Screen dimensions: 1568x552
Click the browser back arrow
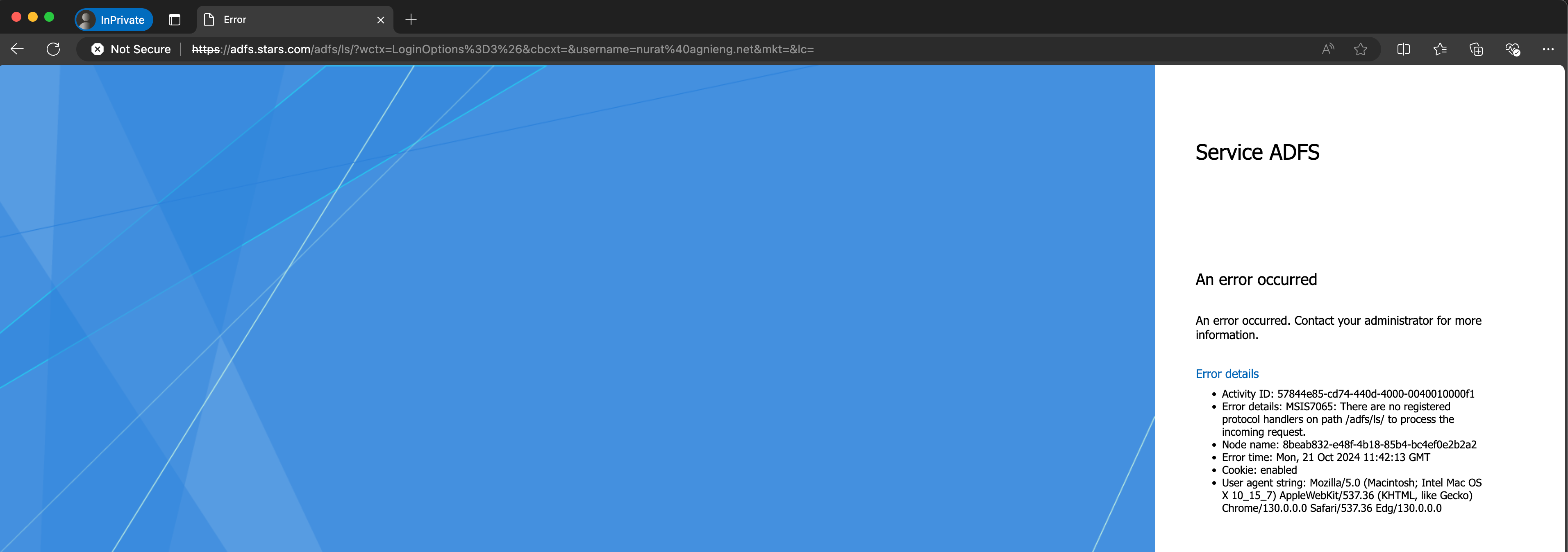[17, 49]
